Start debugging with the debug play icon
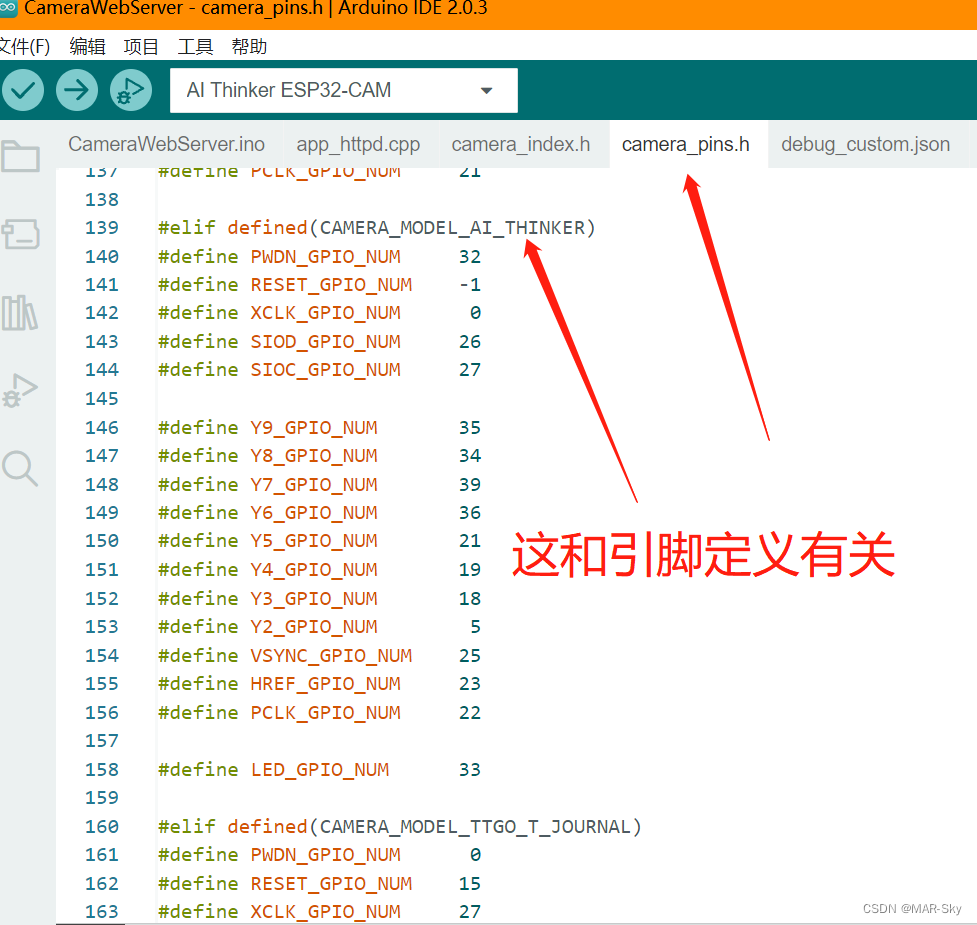 131,90
